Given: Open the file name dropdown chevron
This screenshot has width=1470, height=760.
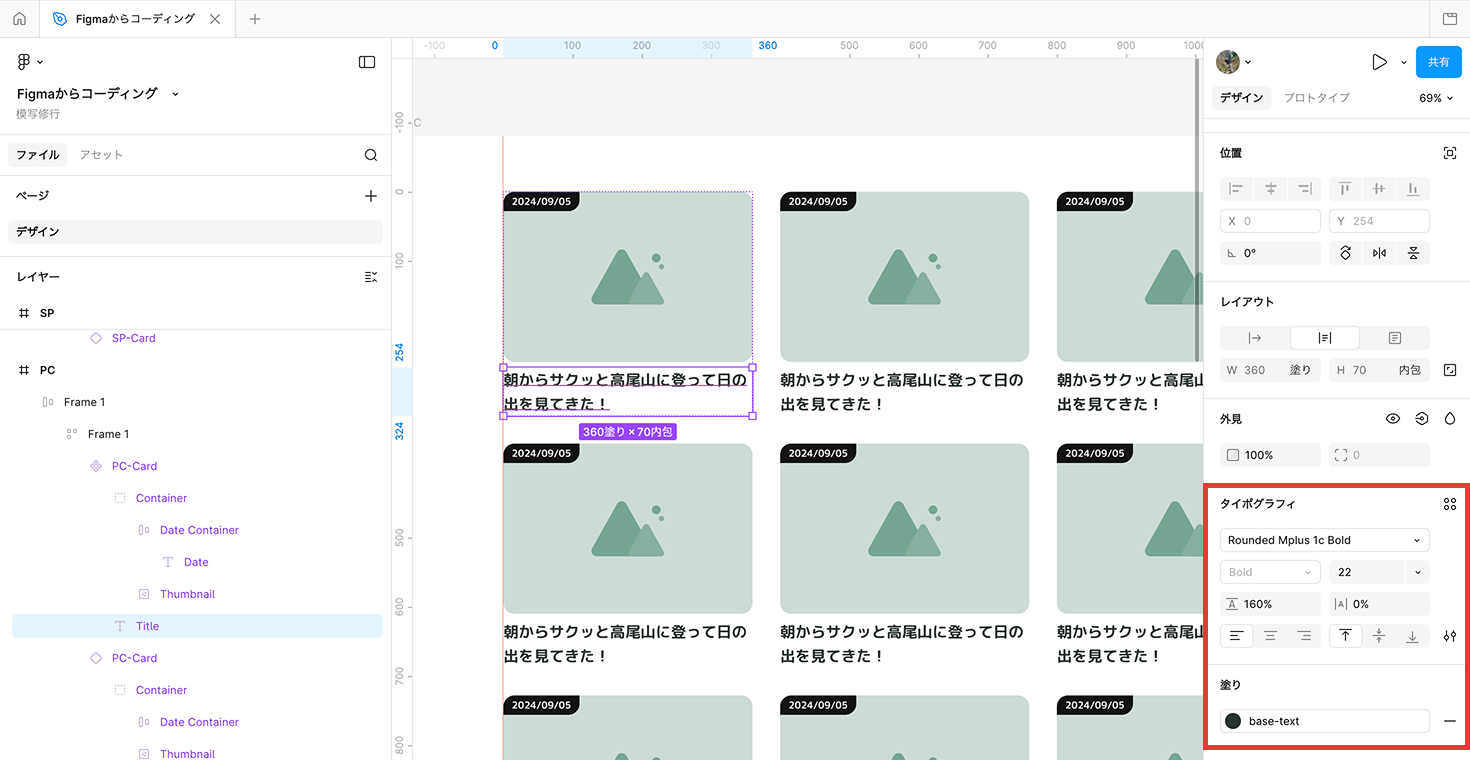Looking at the screenshot, I should [x=176, y=94].
